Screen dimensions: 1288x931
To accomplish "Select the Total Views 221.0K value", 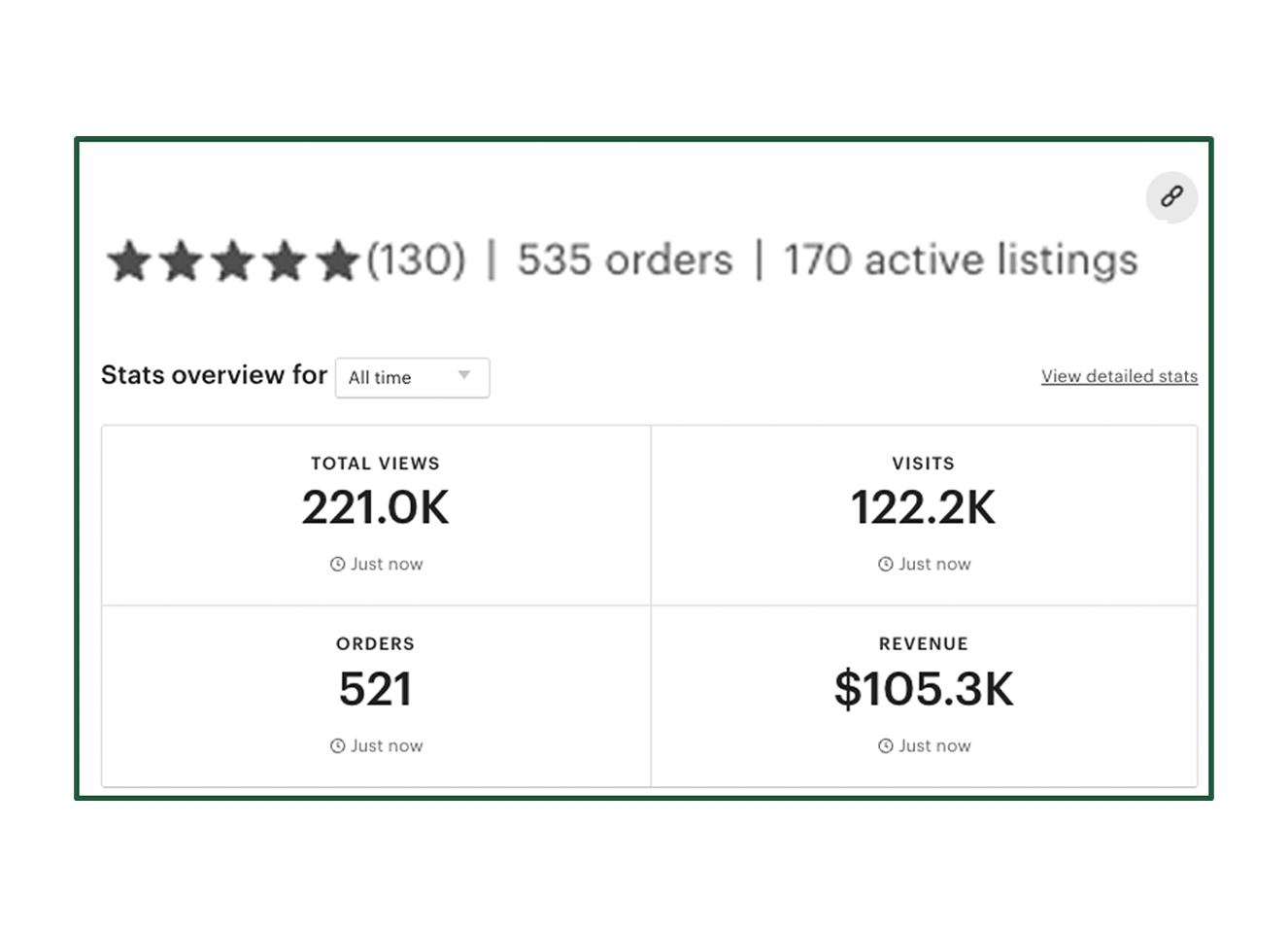I will point(375,508).
